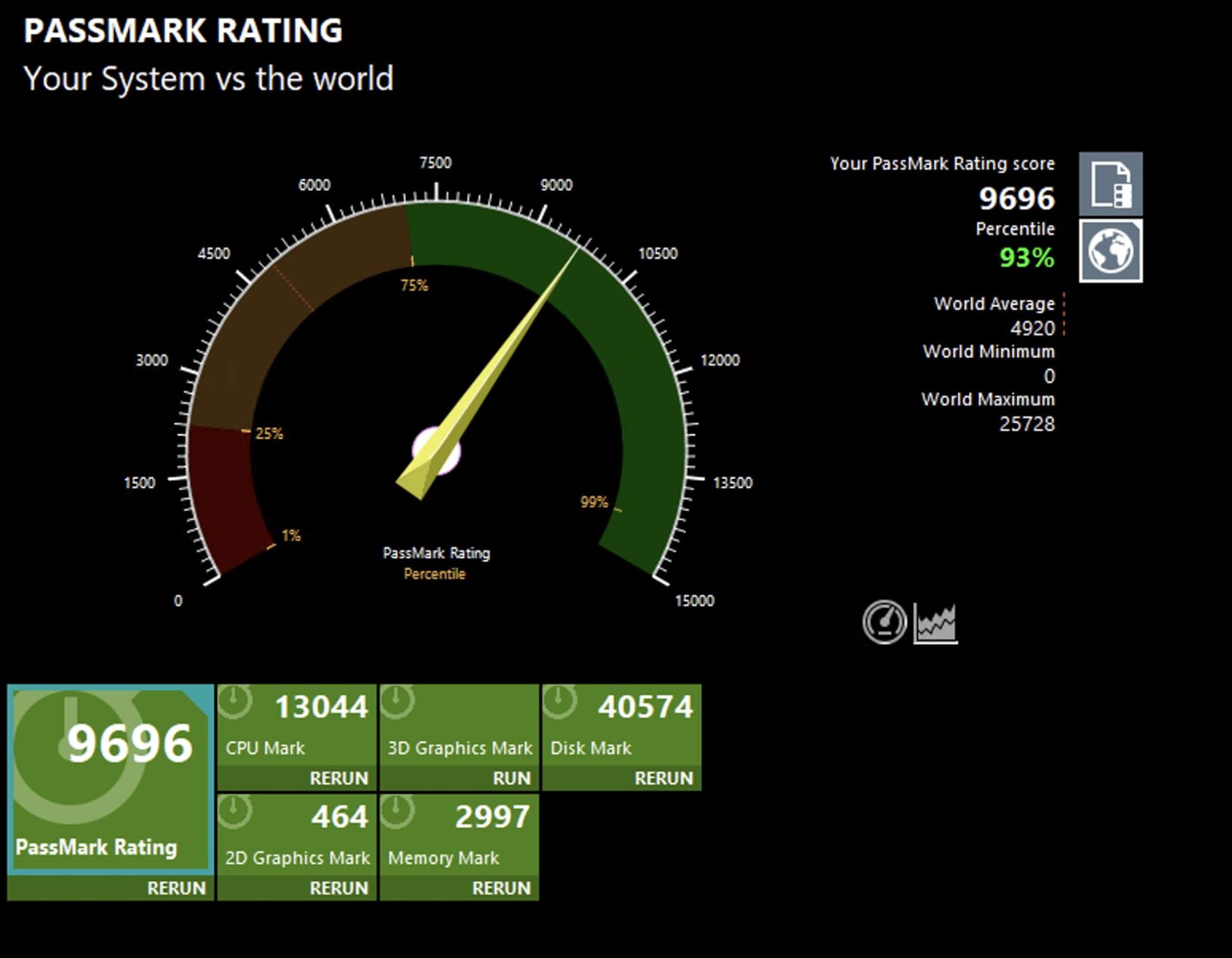
Task: Rerun the full PassMark Rating test
Action: 176,888
